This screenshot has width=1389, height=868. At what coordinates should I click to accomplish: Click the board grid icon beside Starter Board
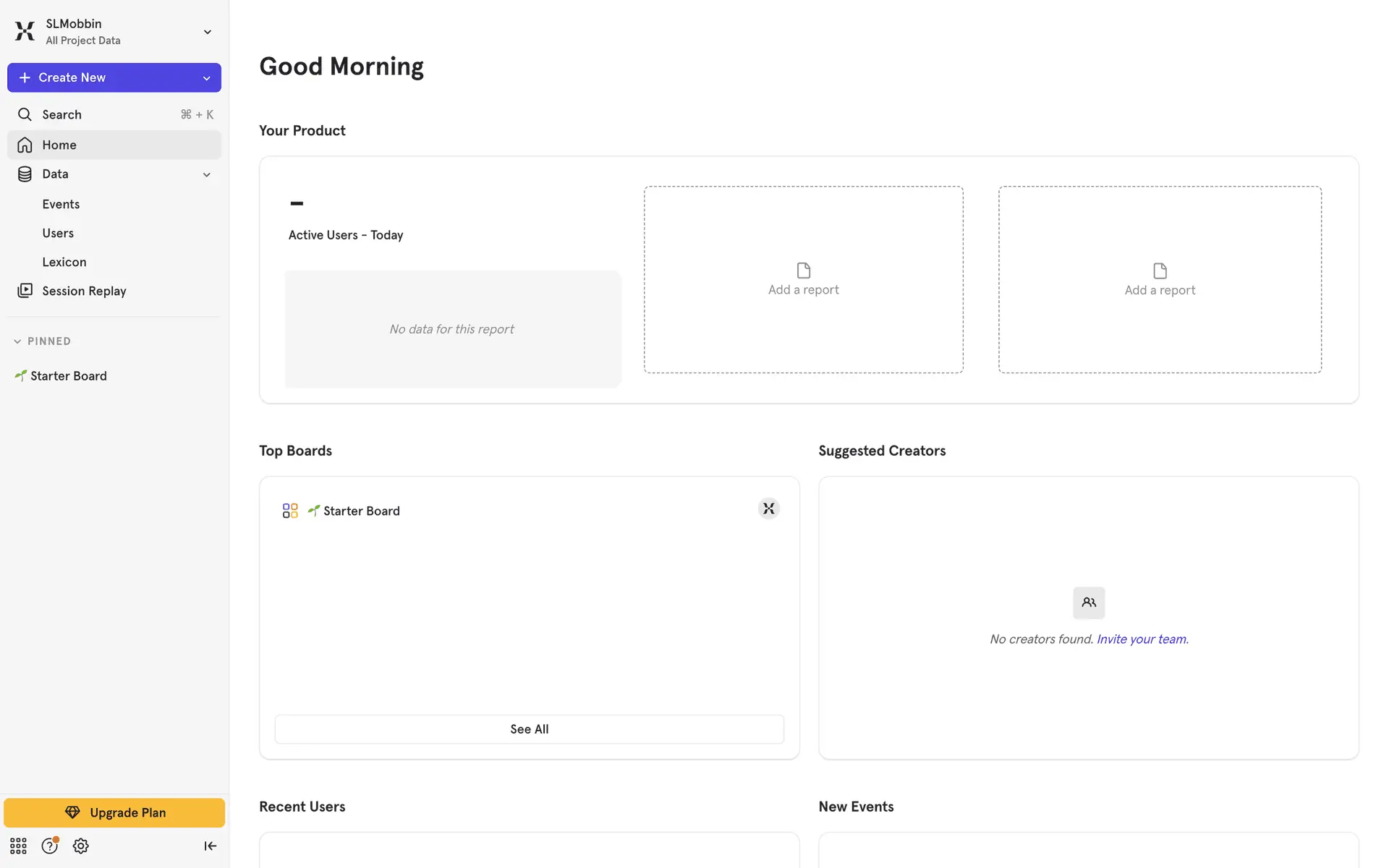[x=289, y=511]
